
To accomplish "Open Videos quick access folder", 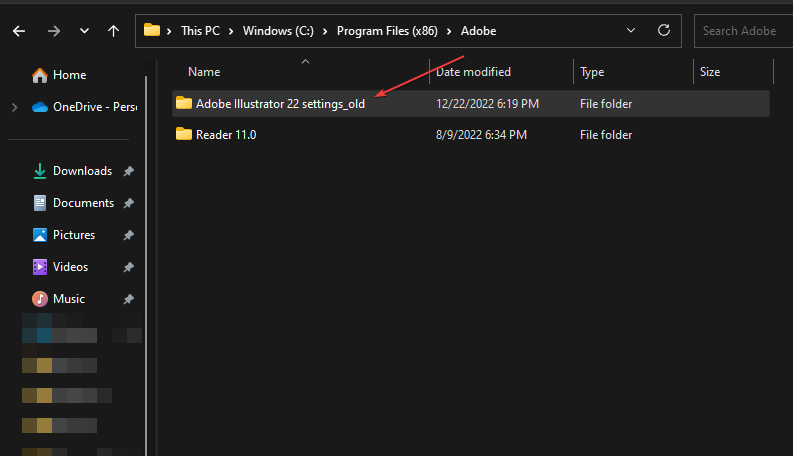I will pos(70,266).
